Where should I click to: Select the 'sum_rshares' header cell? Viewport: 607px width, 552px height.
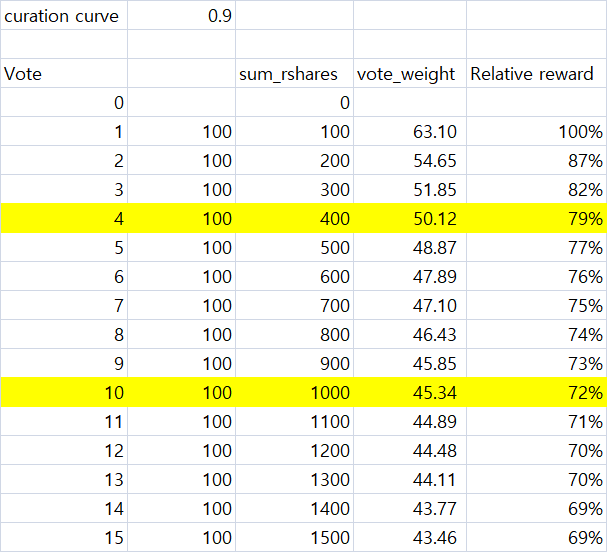tap(294, 74)
